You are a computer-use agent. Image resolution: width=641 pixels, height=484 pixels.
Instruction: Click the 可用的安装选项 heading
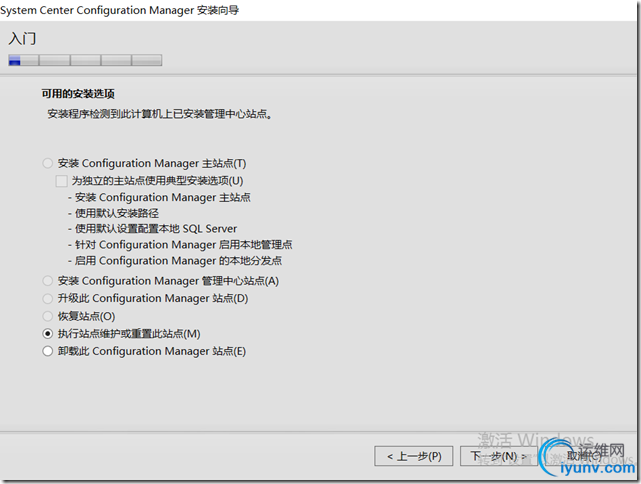click(78, 94)
